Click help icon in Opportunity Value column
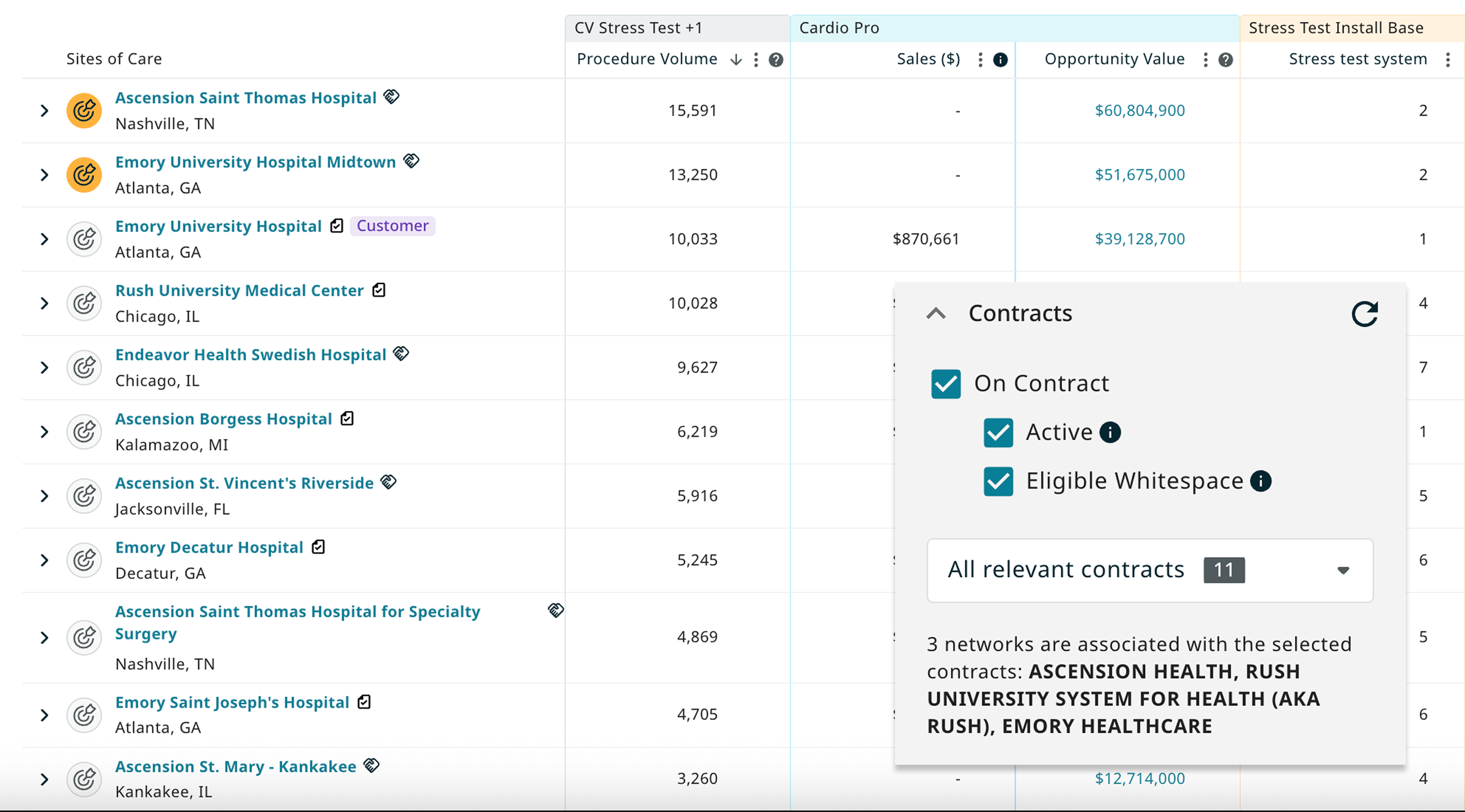 [1226, 60]
